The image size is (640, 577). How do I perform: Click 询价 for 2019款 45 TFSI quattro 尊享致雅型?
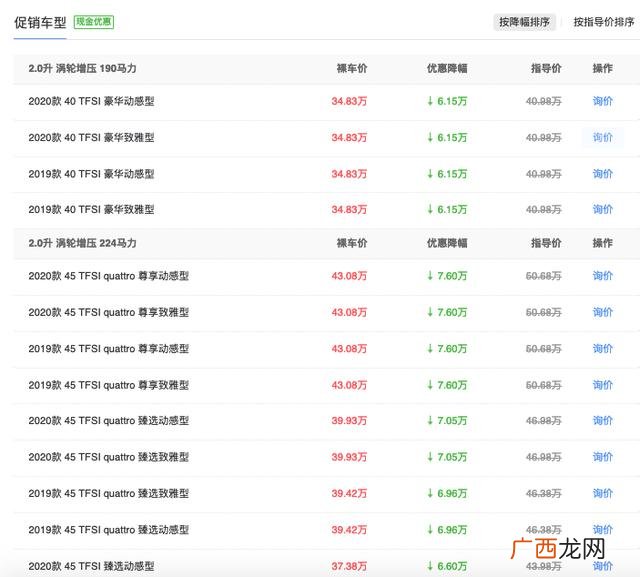point(602,385)
